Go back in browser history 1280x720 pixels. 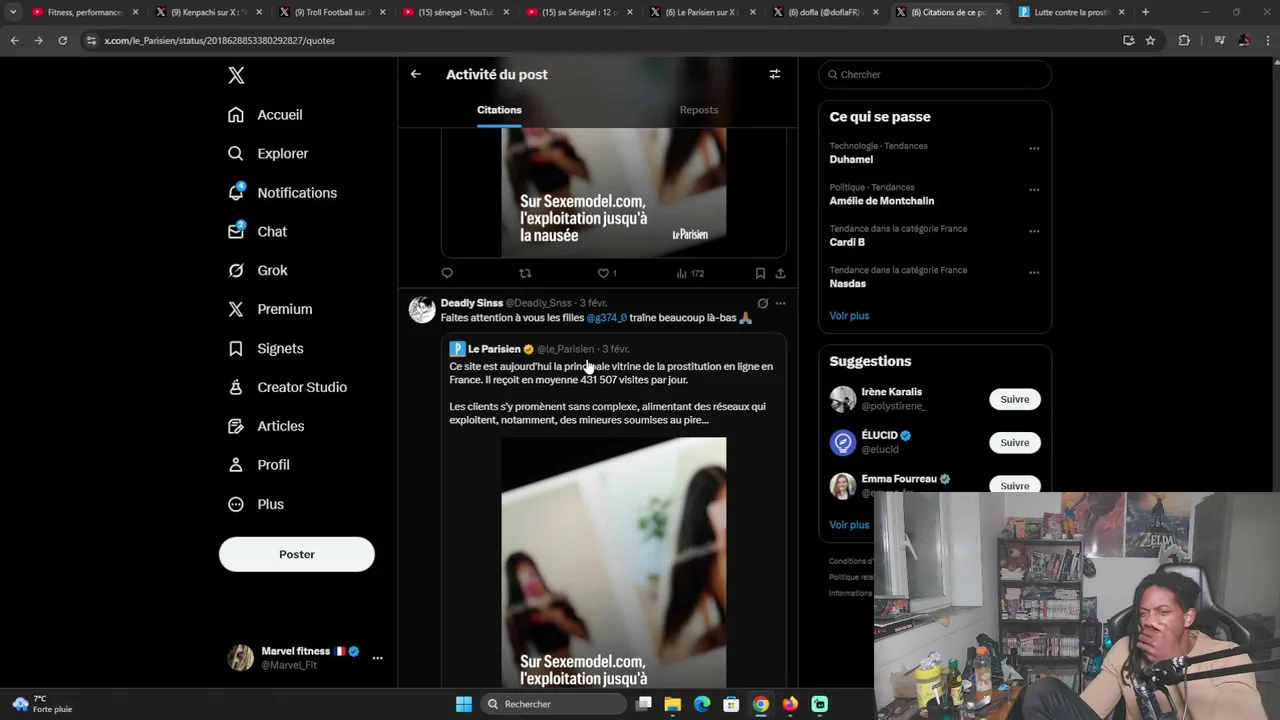click(14, 40)
